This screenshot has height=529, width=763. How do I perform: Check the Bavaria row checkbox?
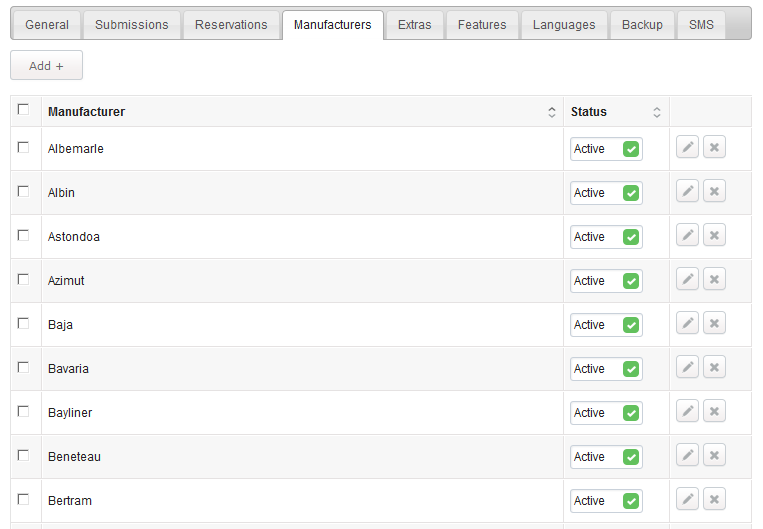[x=23, y=367]
